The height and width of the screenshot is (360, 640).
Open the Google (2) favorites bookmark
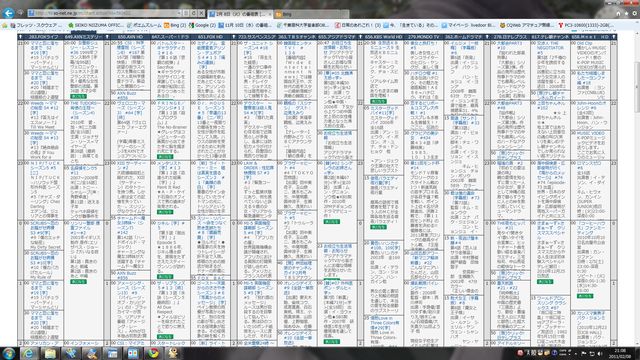coord(202,25)
